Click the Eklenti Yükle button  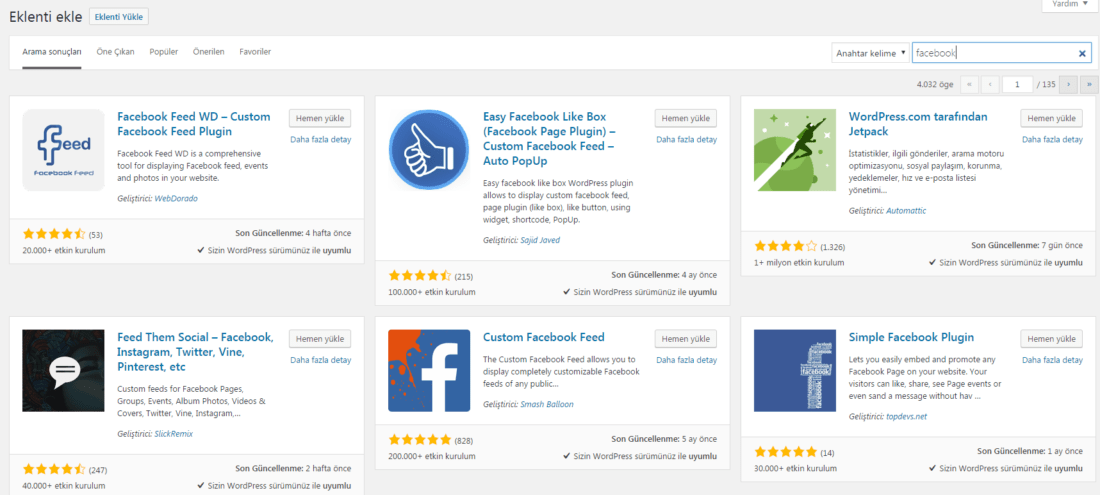pyautogui.click(x=119, y=16)
